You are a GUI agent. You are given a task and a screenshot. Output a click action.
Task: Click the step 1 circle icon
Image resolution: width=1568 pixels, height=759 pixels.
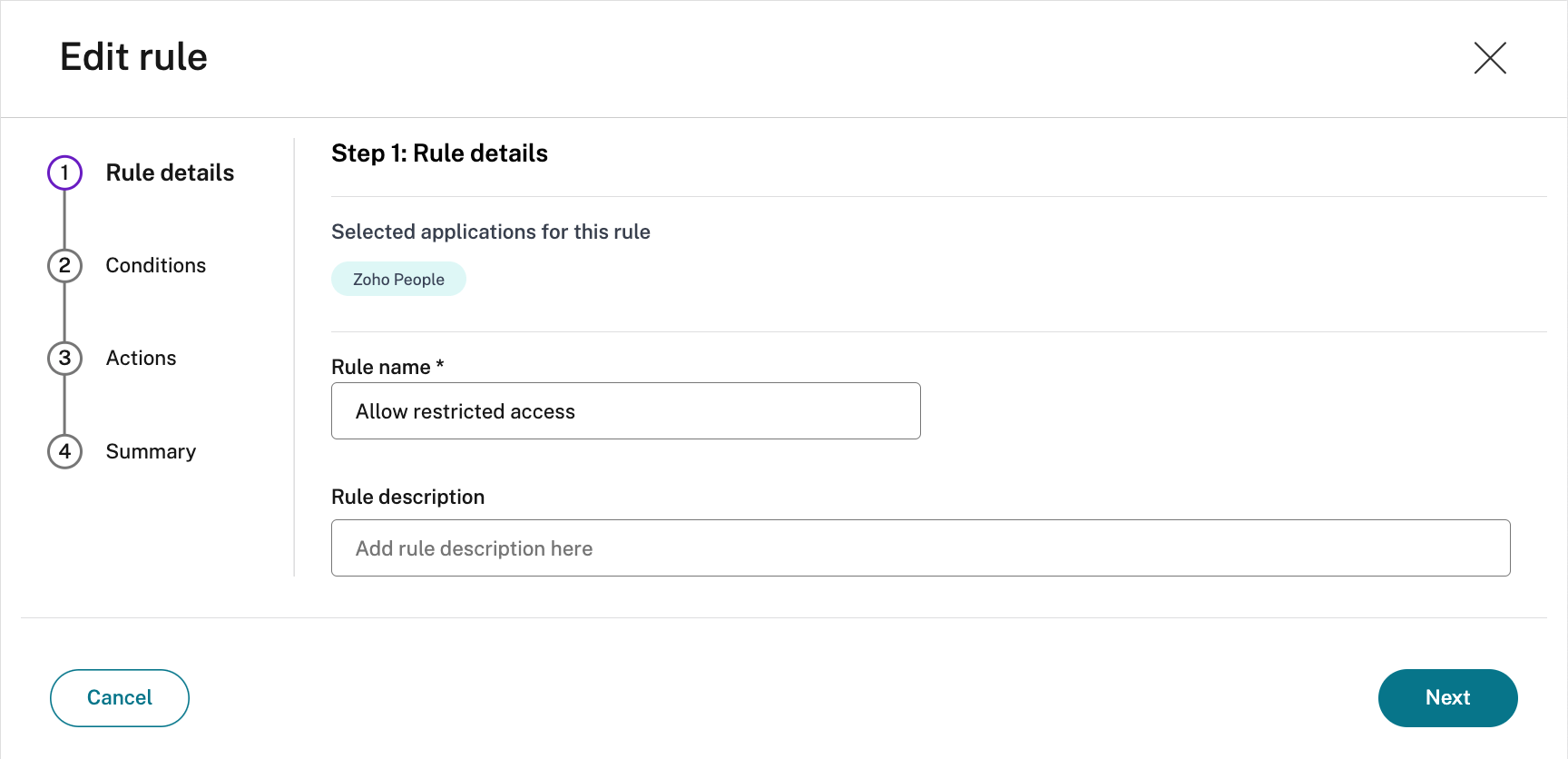[x=64, y=172]
